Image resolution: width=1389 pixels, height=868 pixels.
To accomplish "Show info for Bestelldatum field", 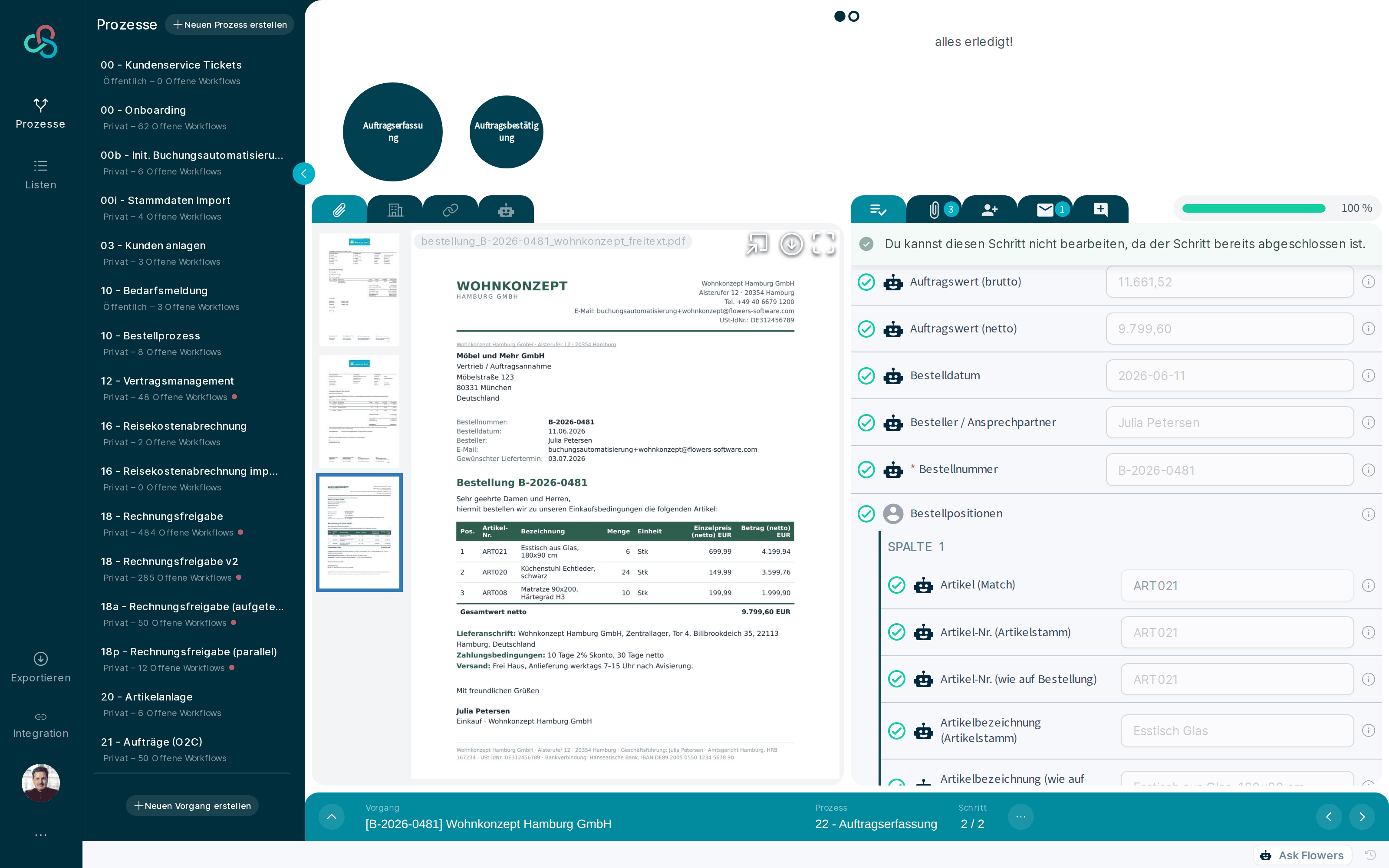I will 1368,375.
